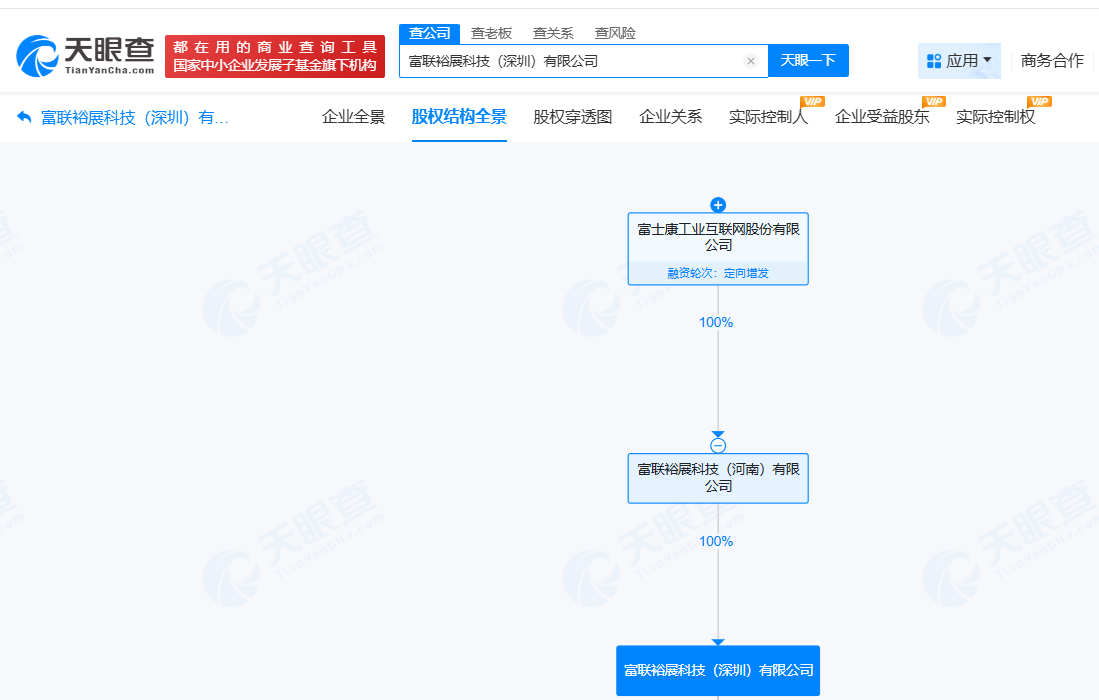Open the 查风险 search category
The image size is (1099, 700).
614,32
